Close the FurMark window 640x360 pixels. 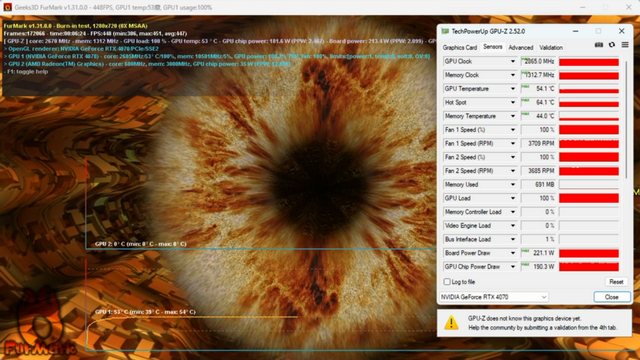point(629,7)
